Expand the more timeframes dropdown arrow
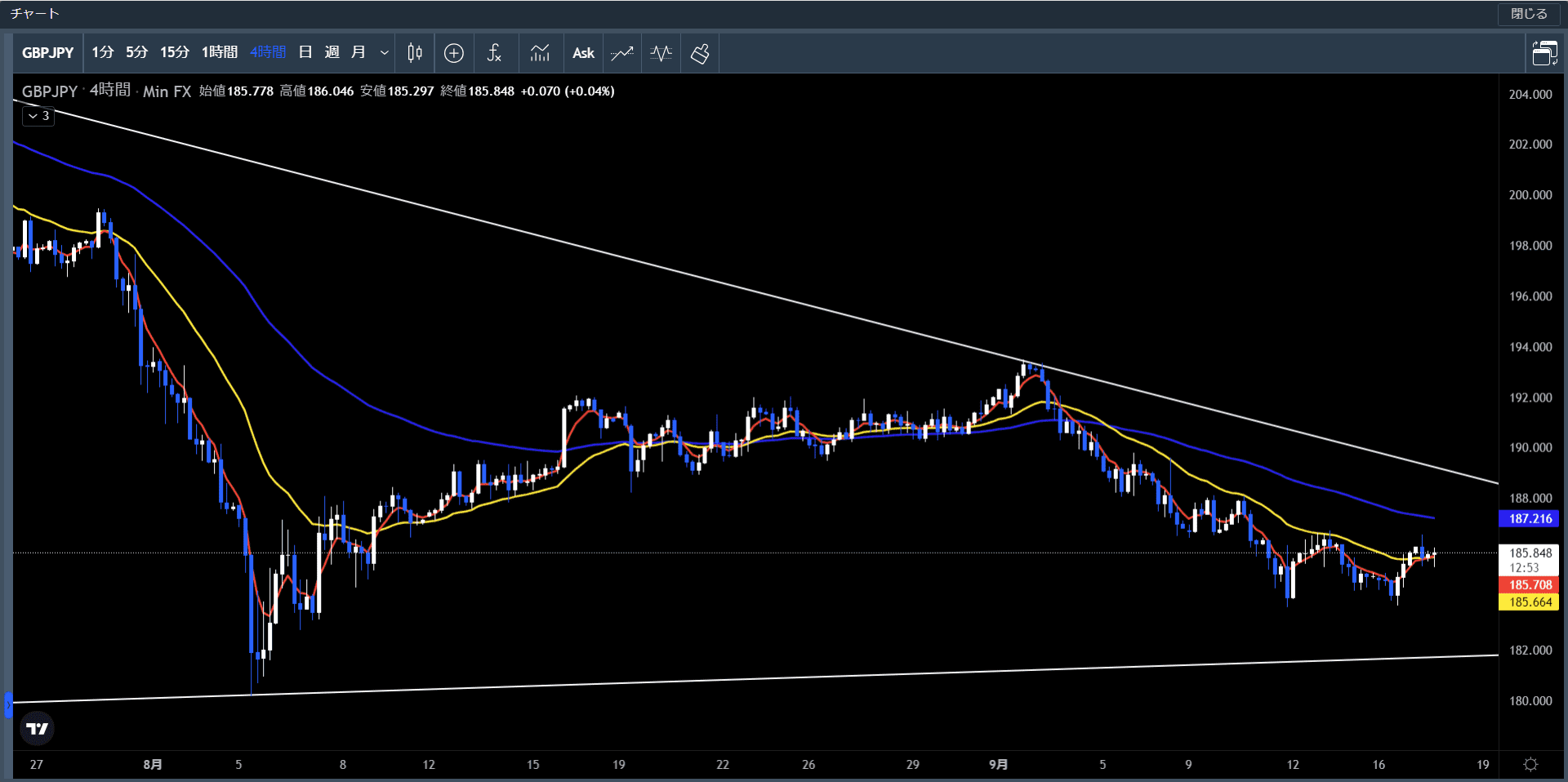1568x782 pixels. point(384,53)
